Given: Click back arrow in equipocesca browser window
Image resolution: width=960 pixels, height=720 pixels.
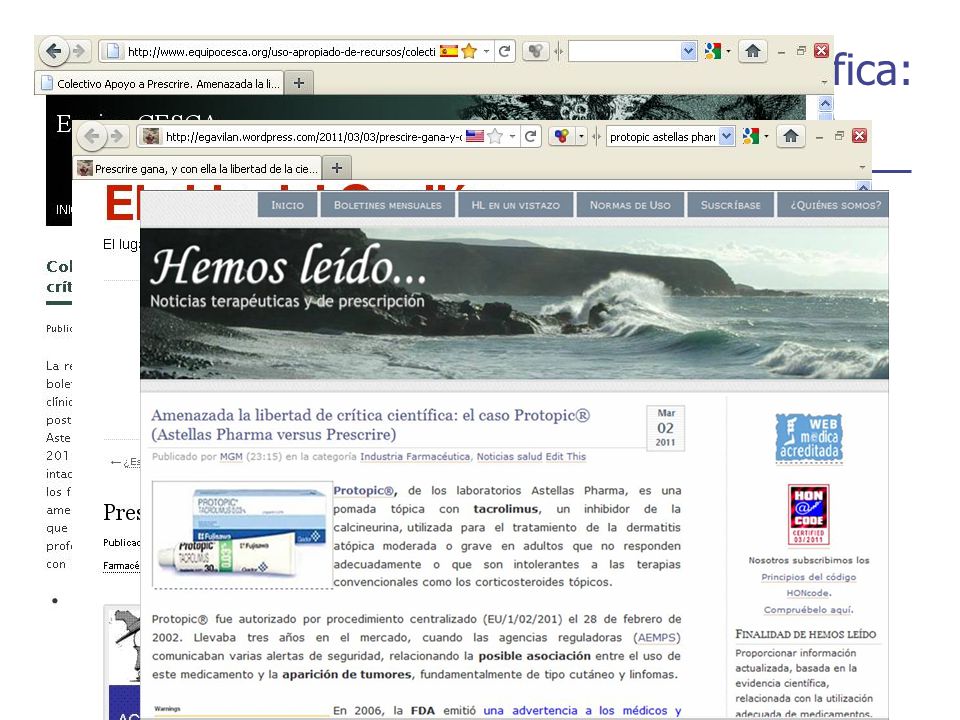Looking at the screenshot, I should click(x=53, y=51).
